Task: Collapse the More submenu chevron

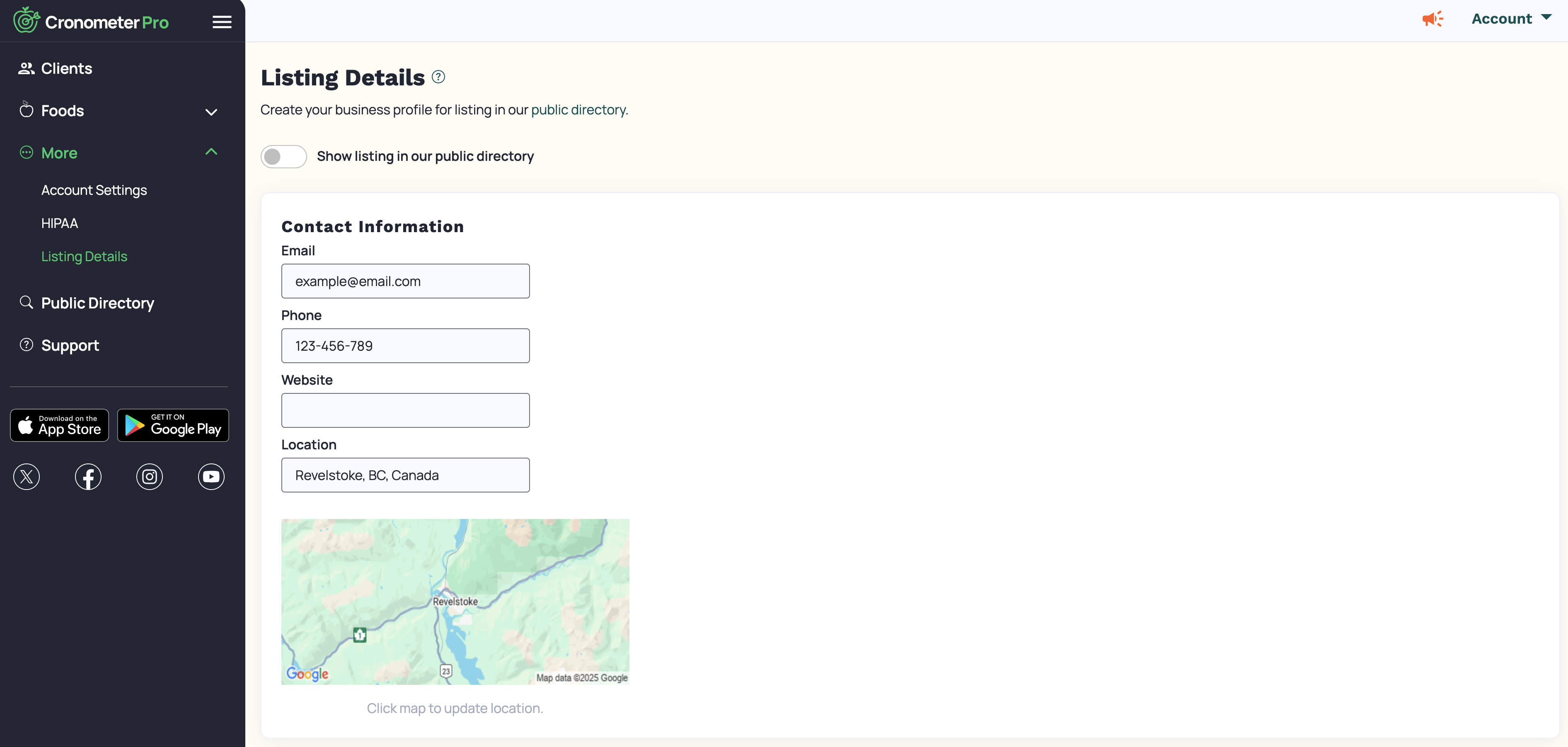Action: tap(211, 152)
